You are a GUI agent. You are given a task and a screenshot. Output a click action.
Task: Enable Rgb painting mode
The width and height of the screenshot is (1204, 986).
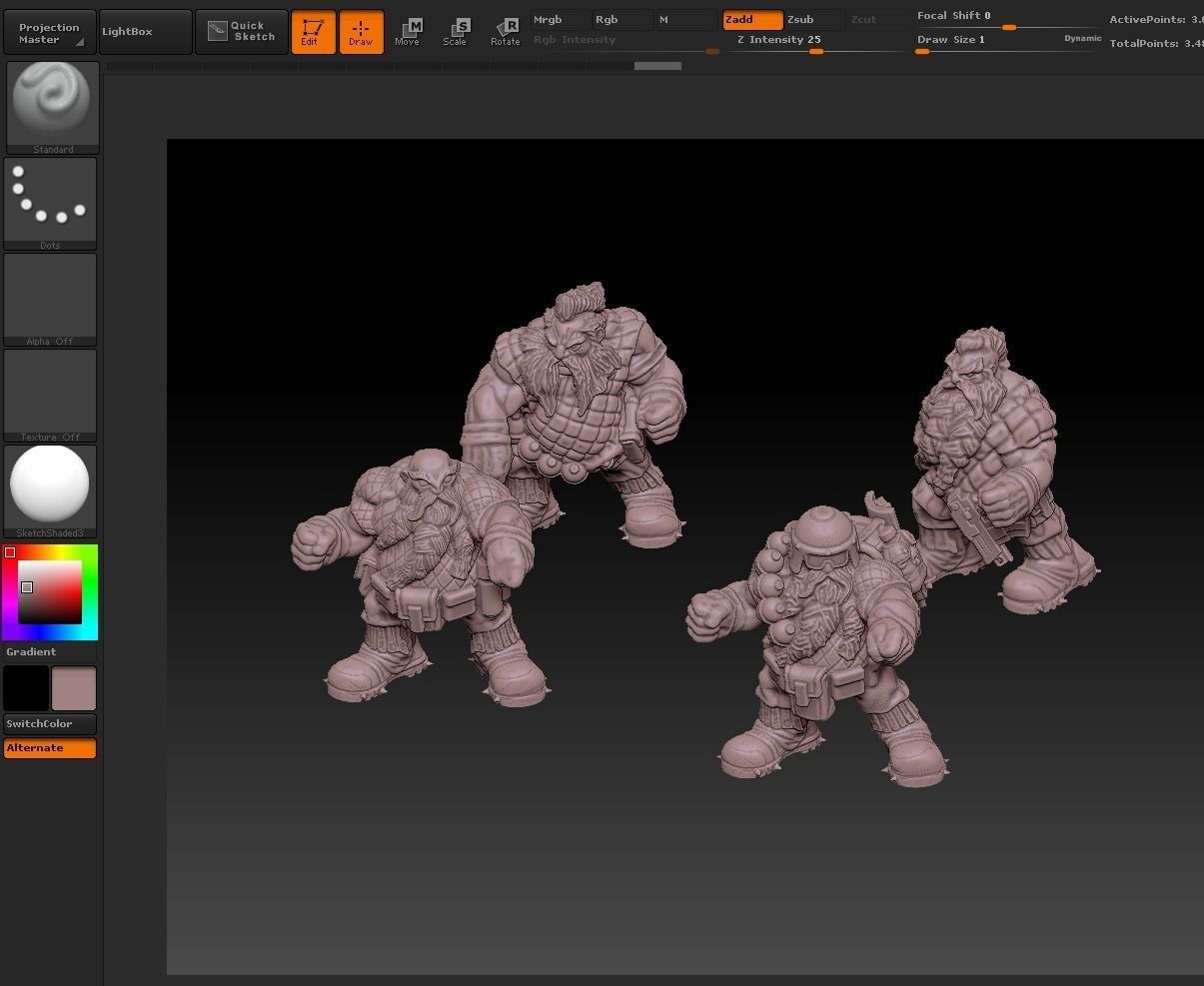click(x=622, y=20)
